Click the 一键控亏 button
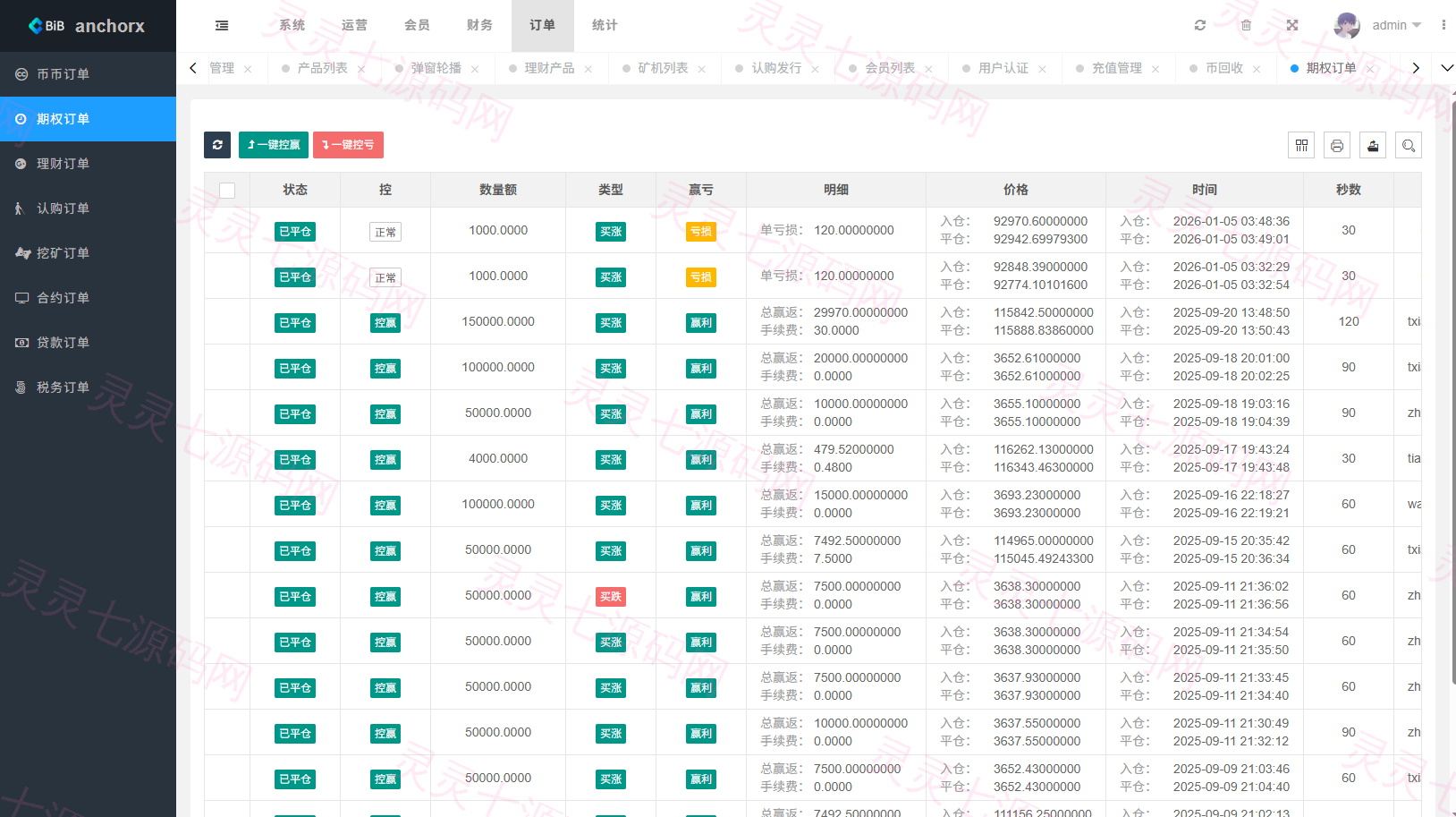 click(348, 145)
